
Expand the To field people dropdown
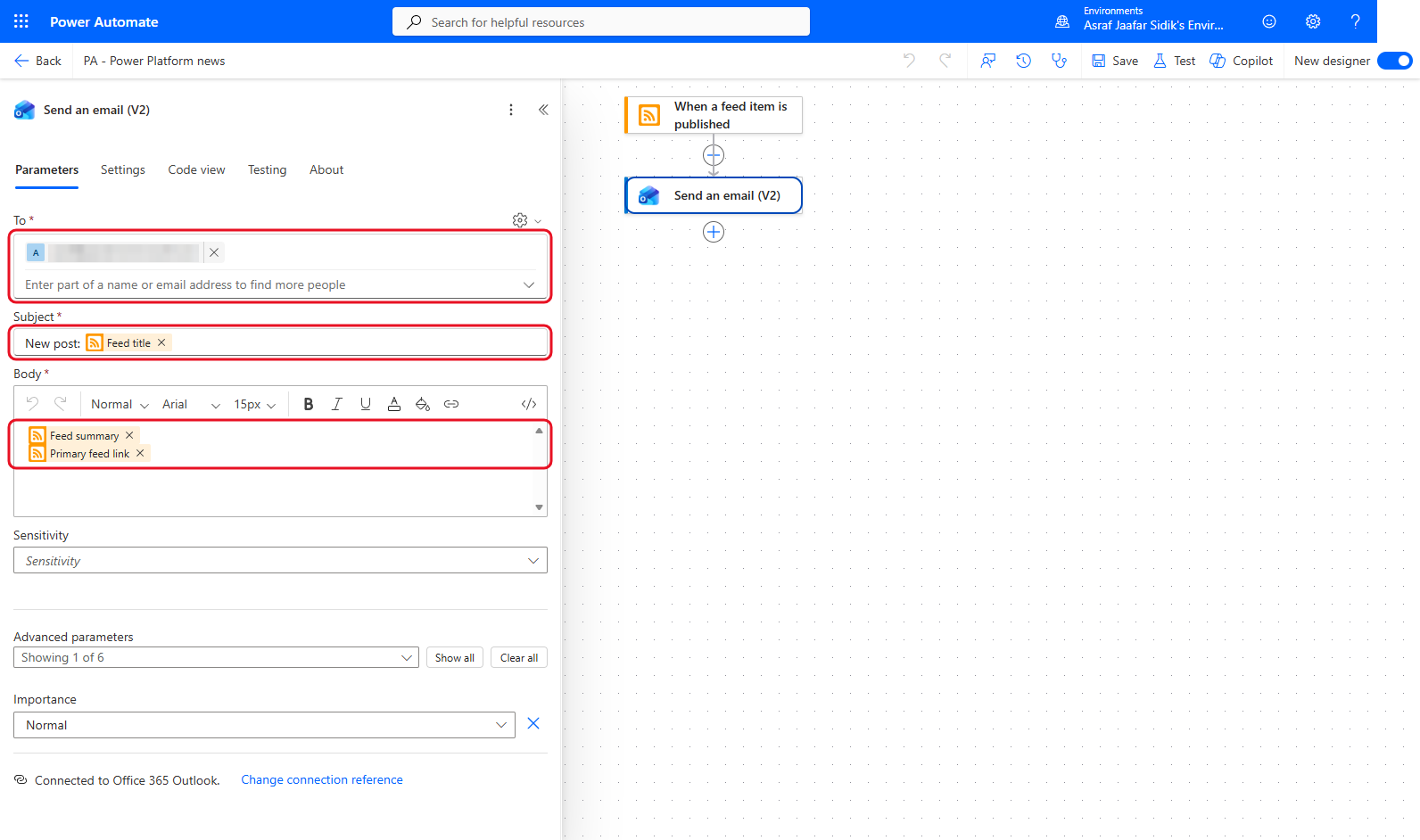point(529,284)
